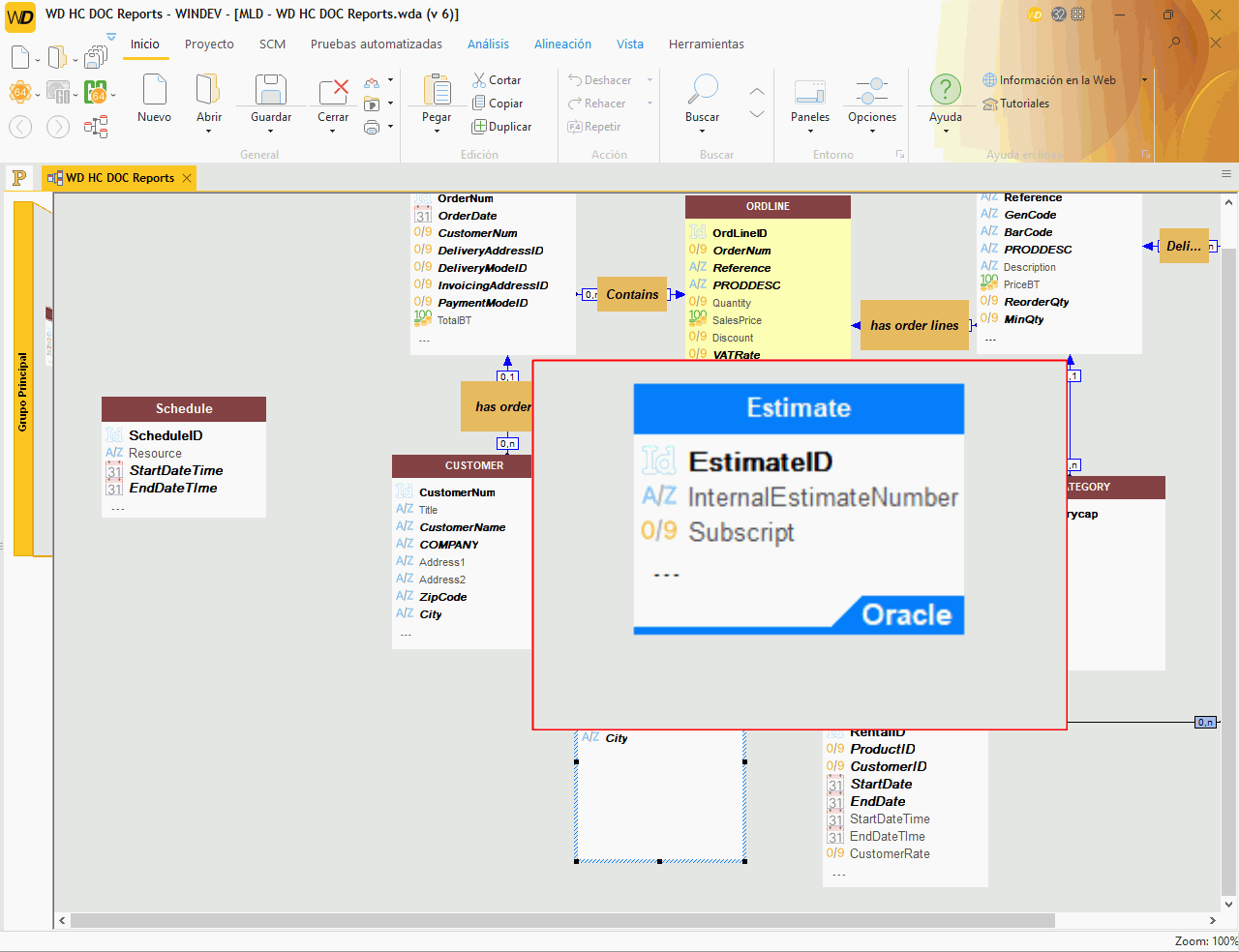Switch to the SCM ribbon tab

pyautogui.click(x=272, y=45)
